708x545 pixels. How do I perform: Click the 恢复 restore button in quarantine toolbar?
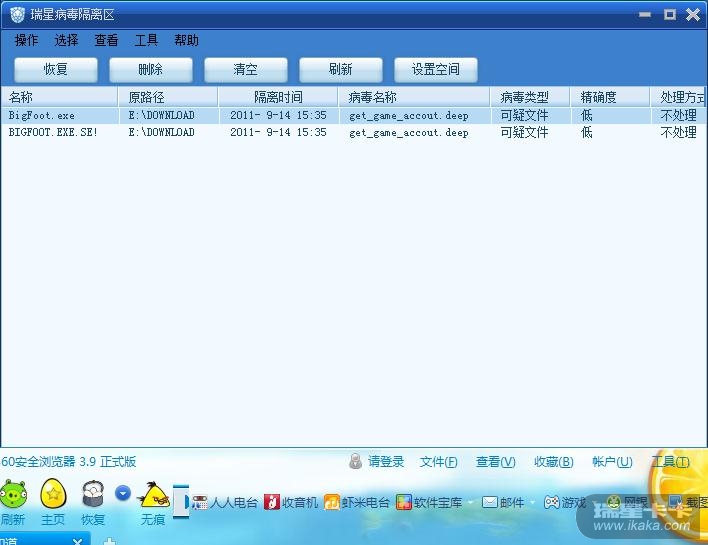click(x=56, y=70)
